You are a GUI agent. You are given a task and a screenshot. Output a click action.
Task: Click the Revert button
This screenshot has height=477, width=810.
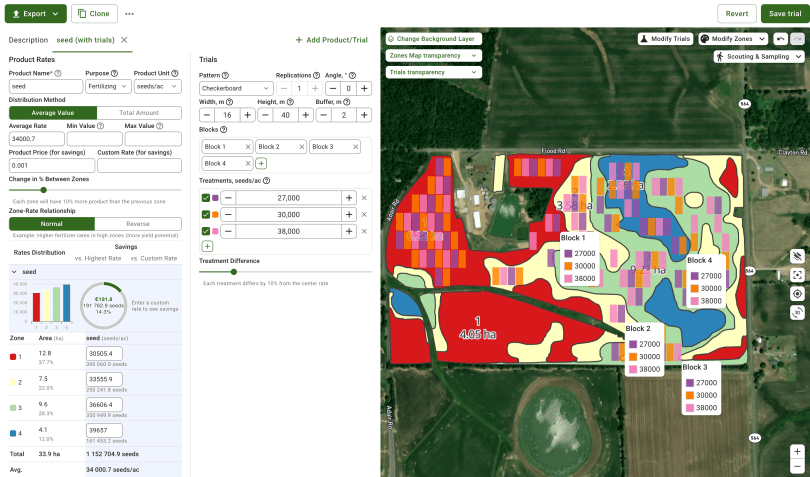click(737, 14)
